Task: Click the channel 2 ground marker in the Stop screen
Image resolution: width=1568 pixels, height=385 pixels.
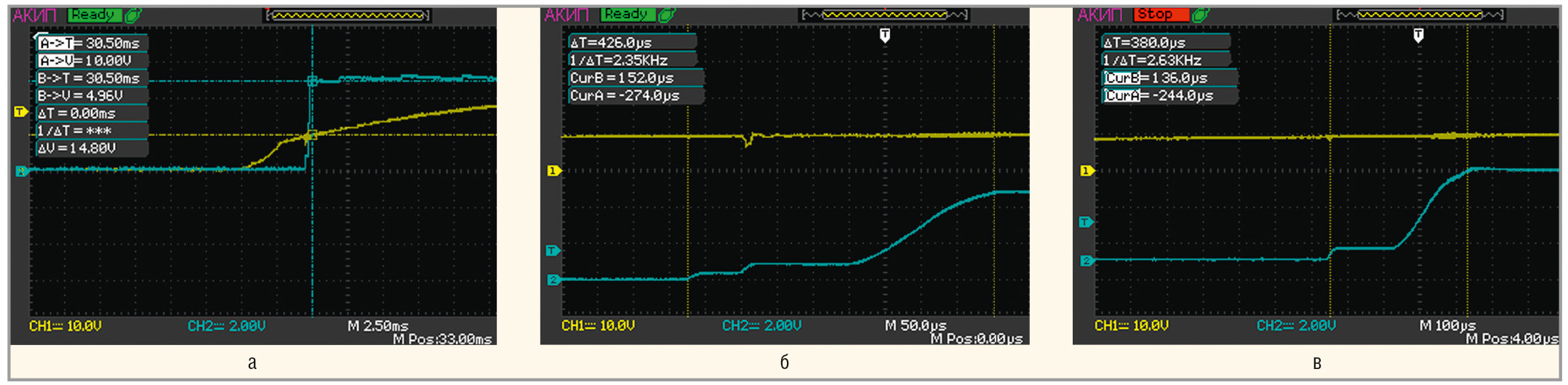Action: point(1087,261)
